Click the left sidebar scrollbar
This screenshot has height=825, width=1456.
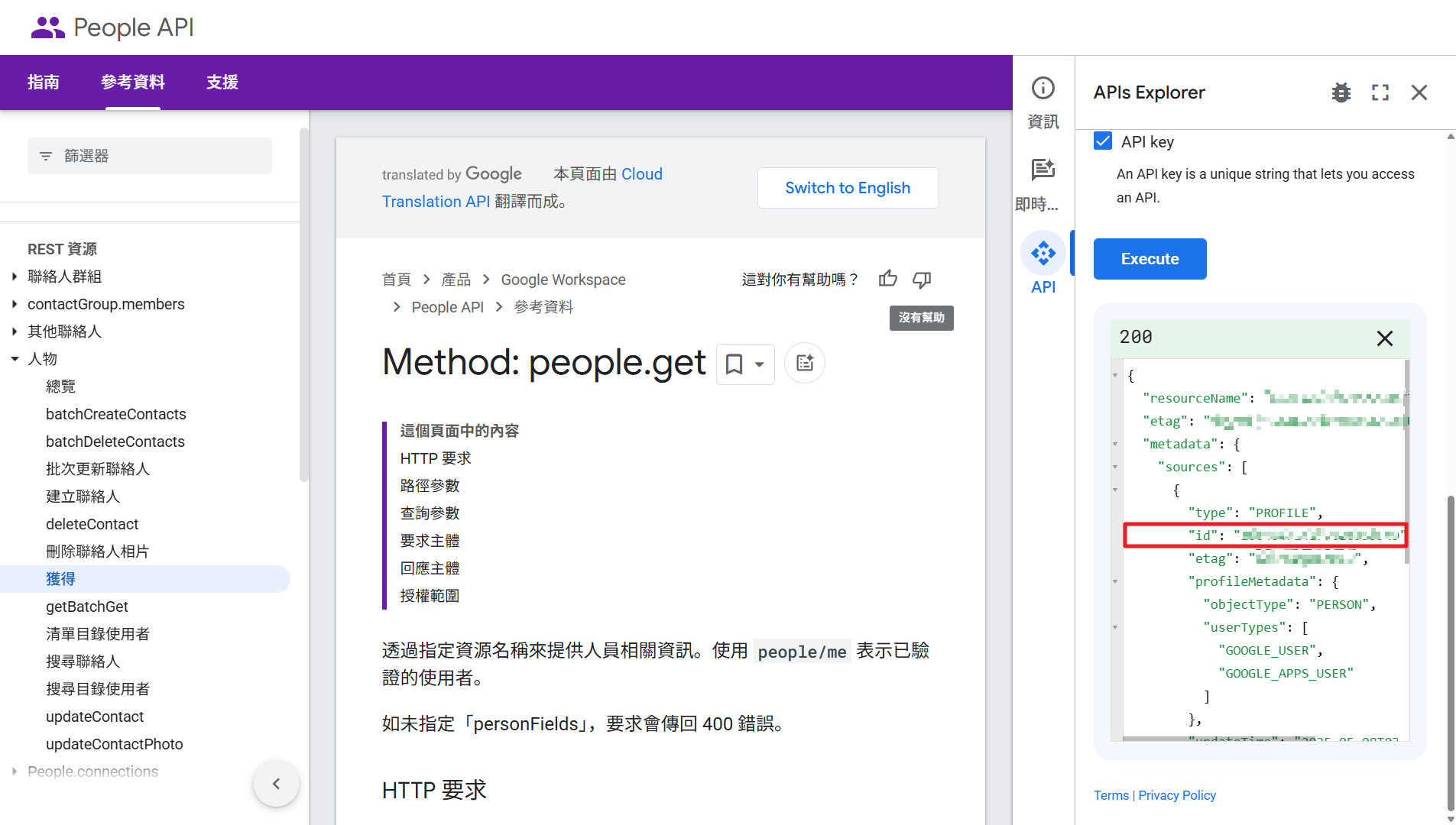coord(304,306)
